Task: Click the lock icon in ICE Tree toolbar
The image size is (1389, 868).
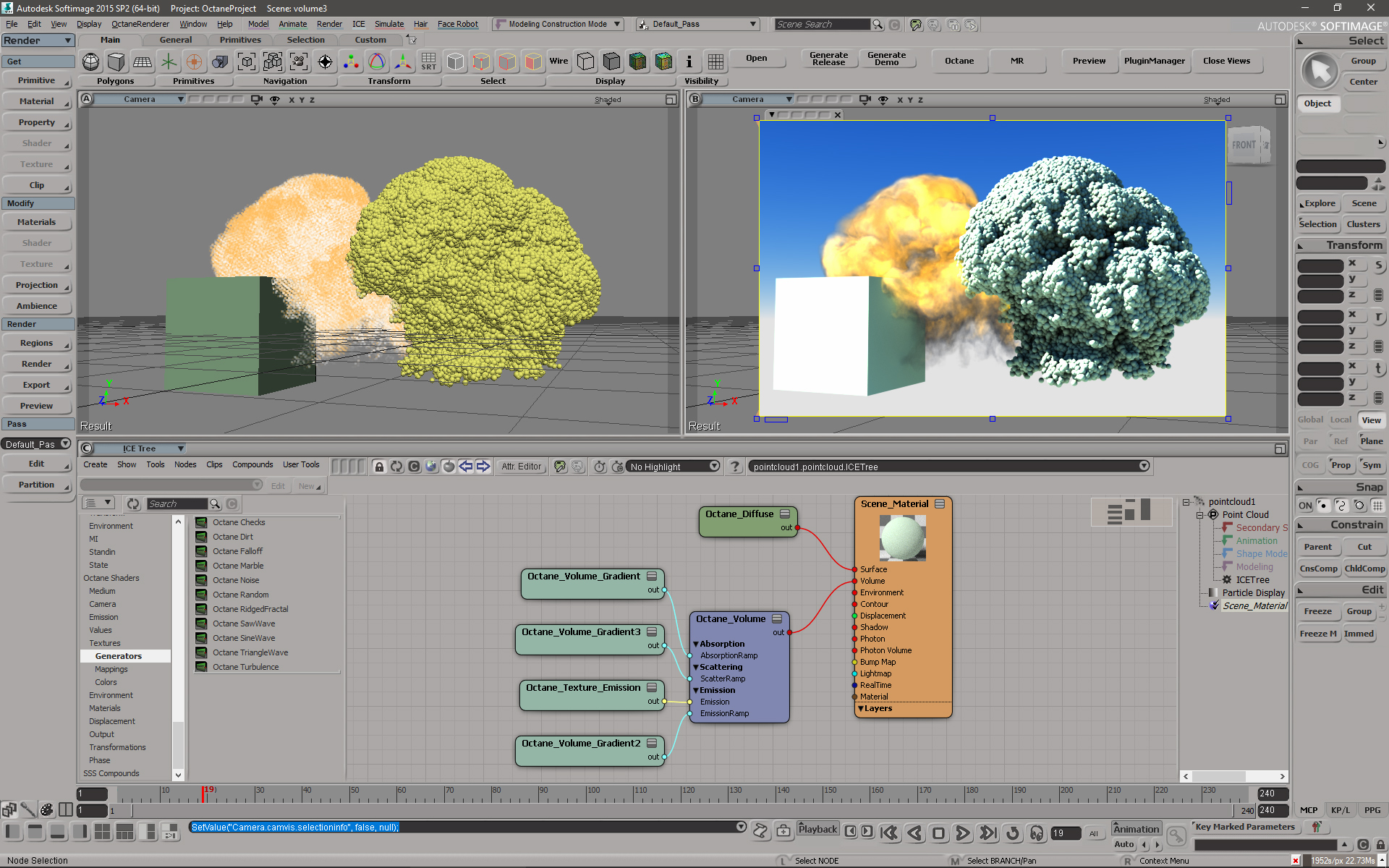Action: pos(379,467)
